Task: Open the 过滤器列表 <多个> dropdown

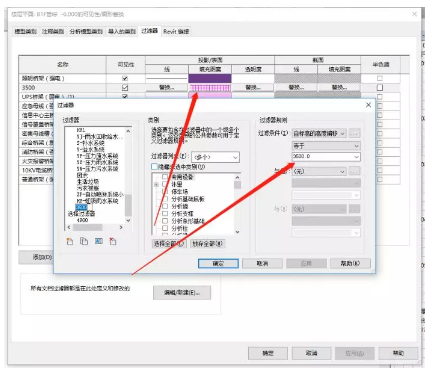Action: 215,157
